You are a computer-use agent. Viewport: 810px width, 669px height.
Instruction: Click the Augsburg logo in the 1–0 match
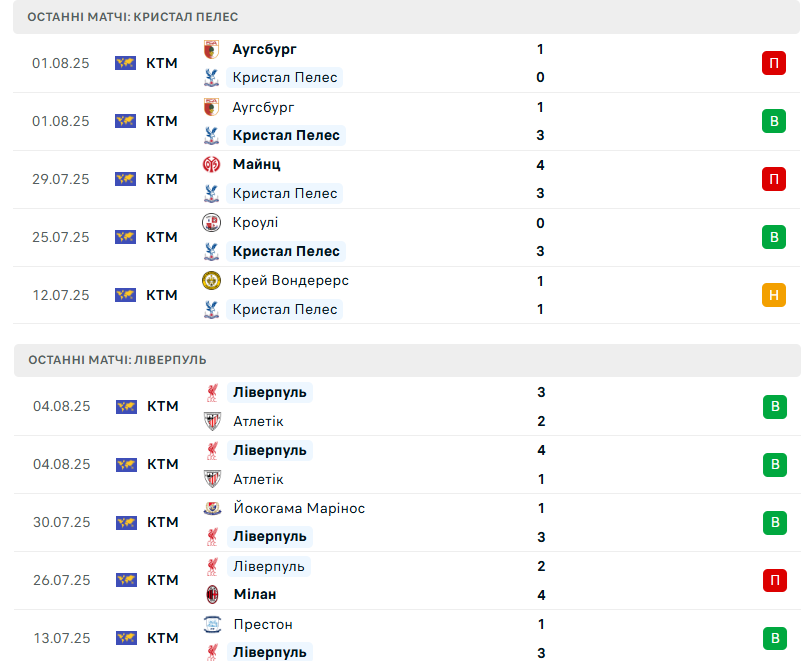[x=211, y=49]
